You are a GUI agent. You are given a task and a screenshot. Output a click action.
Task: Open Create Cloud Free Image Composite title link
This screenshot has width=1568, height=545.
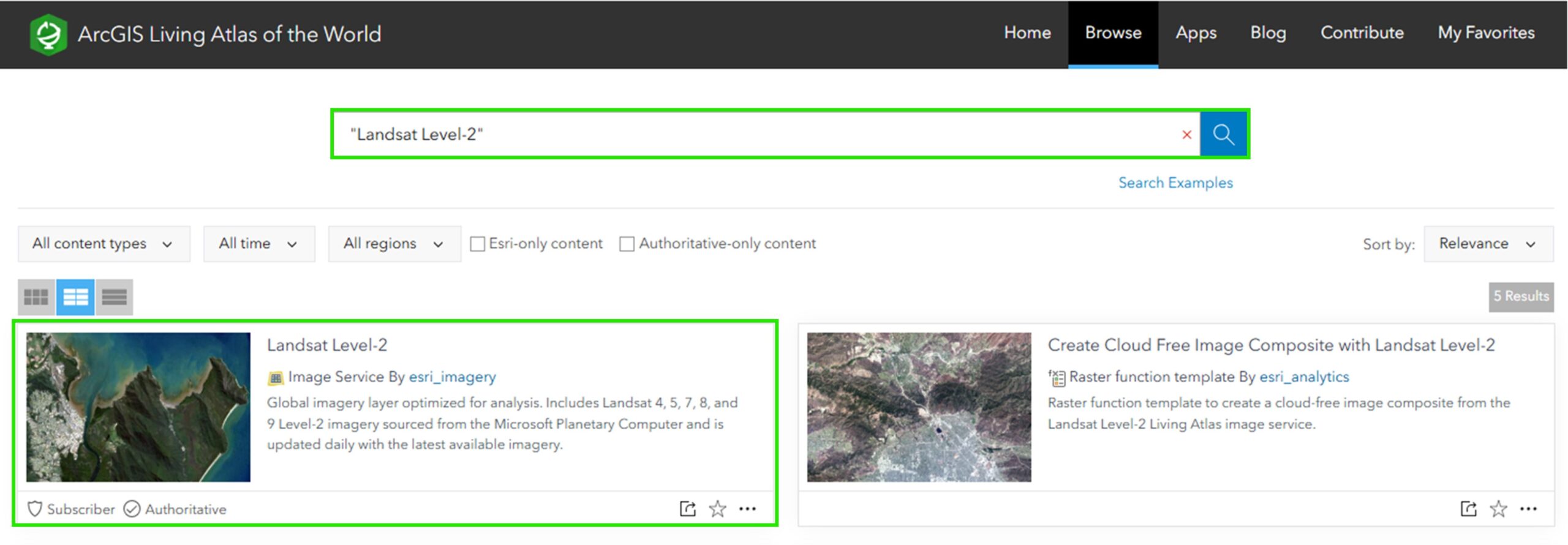pos(1271,345)
